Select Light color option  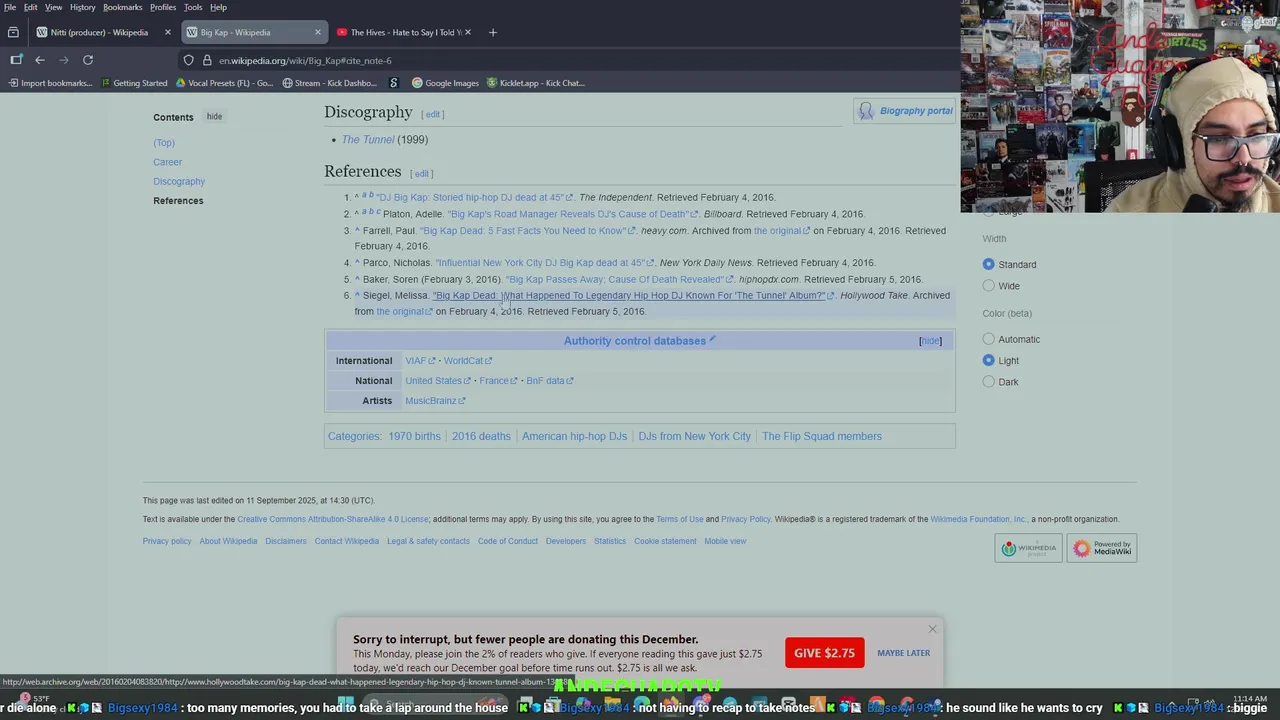tap(988, 360)
